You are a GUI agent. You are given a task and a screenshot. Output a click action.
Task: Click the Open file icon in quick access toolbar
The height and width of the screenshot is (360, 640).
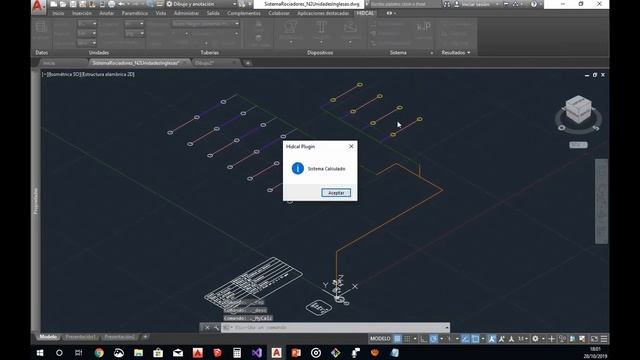point(63,4)
